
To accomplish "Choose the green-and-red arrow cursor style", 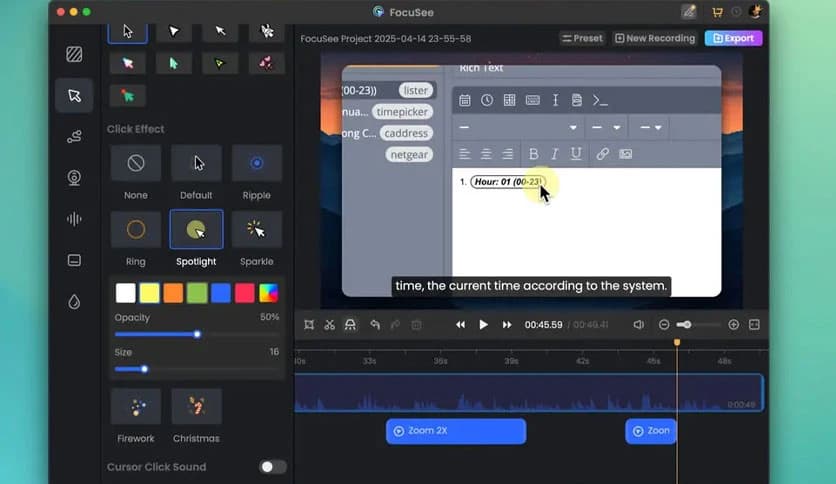I will point(127,96).
